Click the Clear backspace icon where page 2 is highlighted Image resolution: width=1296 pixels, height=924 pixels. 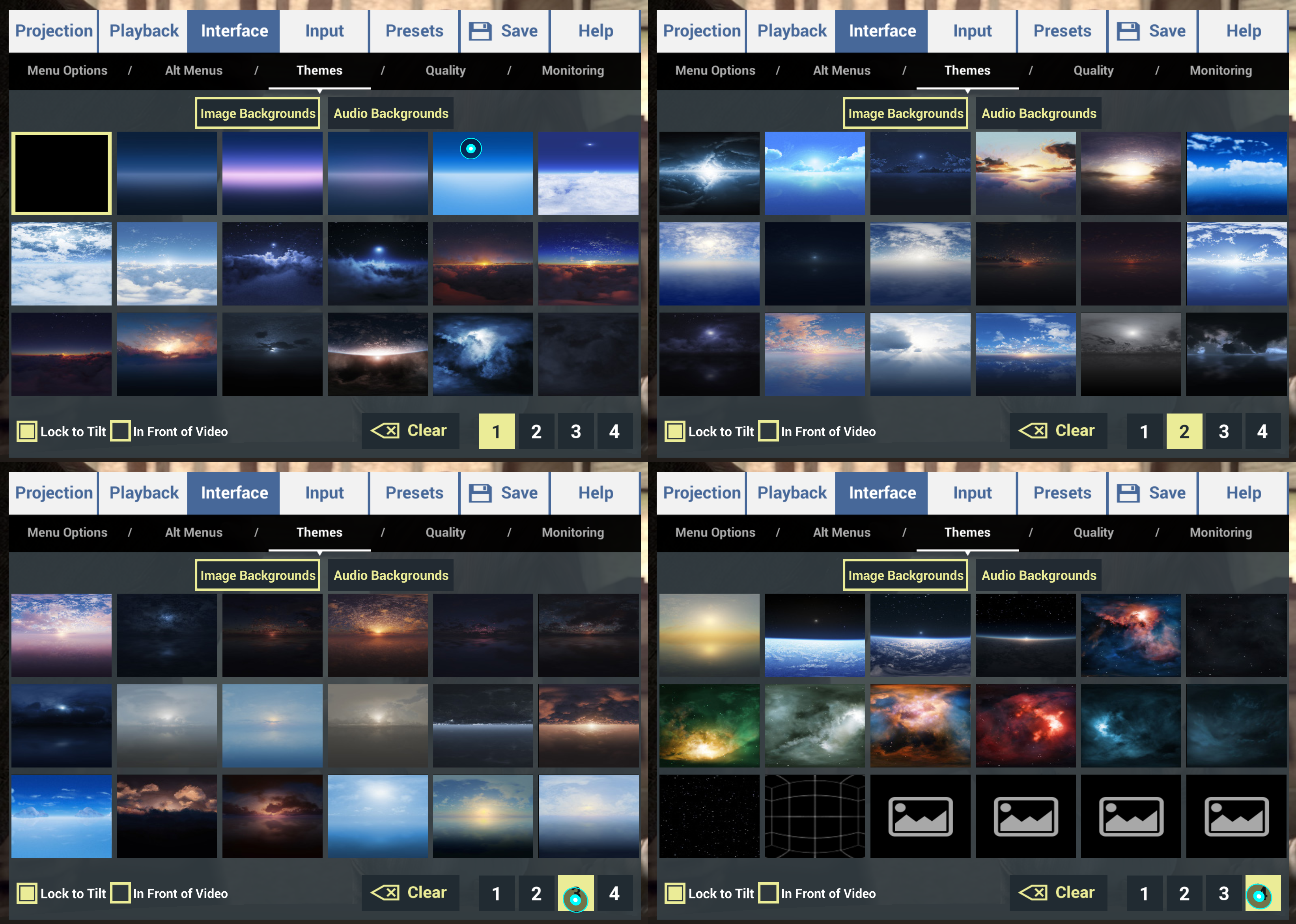tap(1033, 431)
